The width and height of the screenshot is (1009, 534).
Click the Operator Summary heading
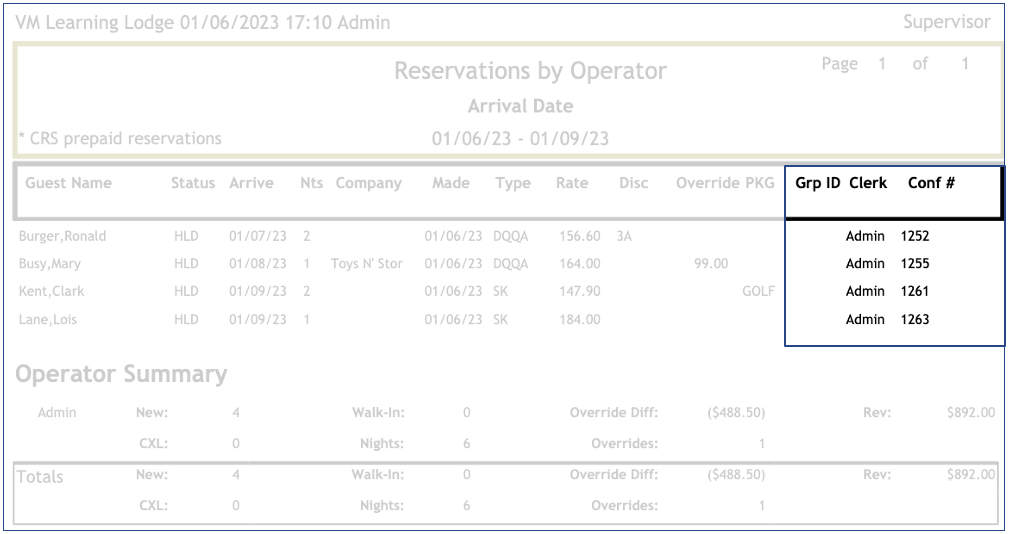coord(121,374)
